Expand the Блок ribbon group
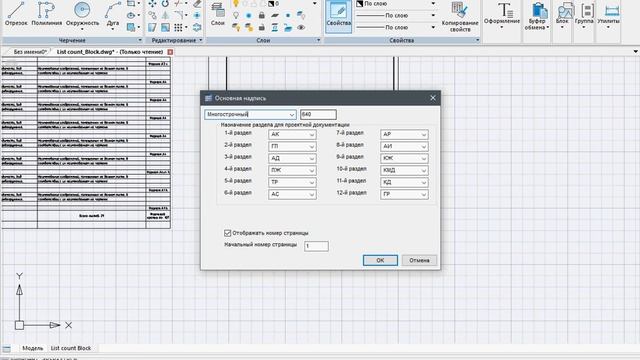Image resolution: width=640 pixels, height=360 pixels. point(562,27)
